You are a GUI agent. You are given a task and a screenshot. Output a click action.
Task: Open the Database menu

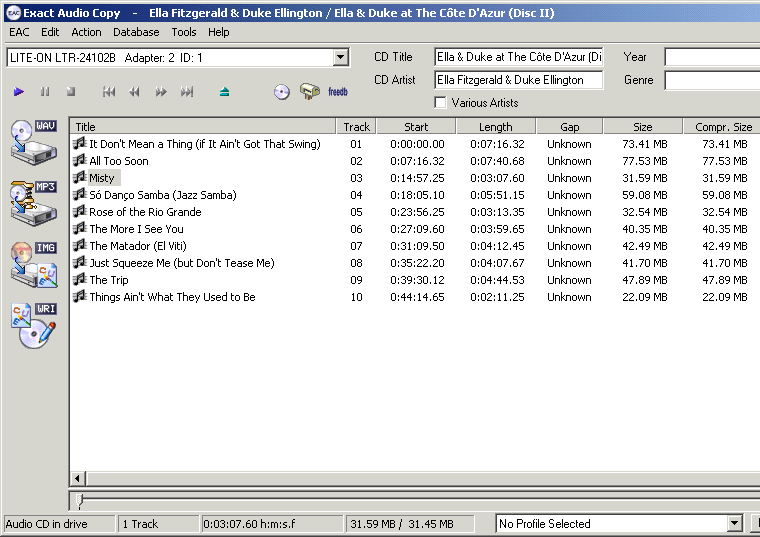136,32
